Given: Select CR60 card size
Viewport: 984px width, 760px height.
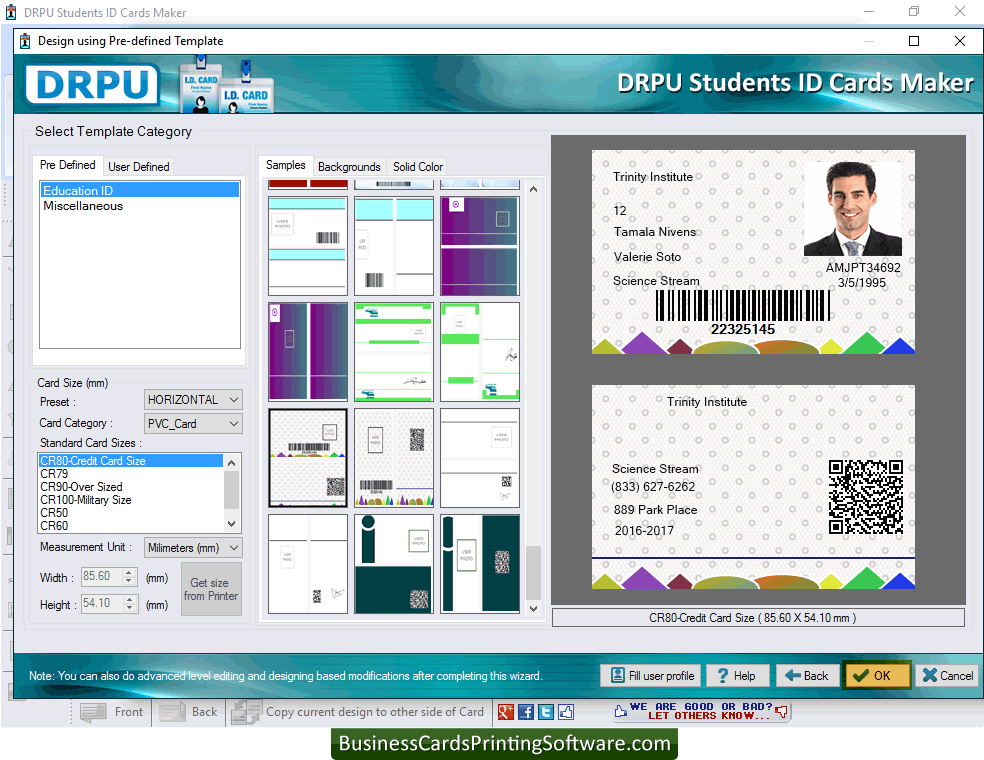Looking at the screenshot, I should coord(131,526).
